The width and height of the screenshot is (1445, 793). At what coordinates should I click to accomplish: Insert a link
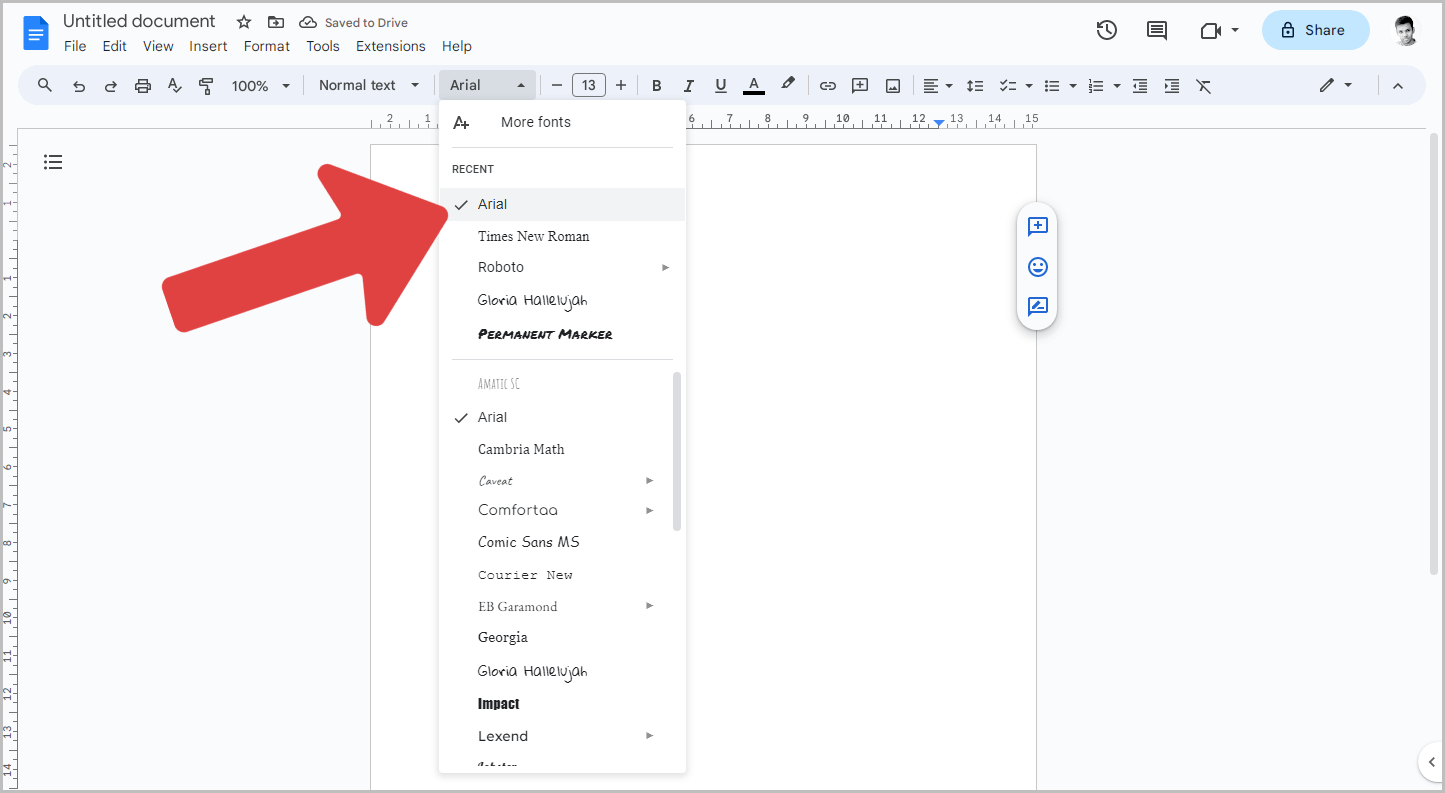[828, 86]
